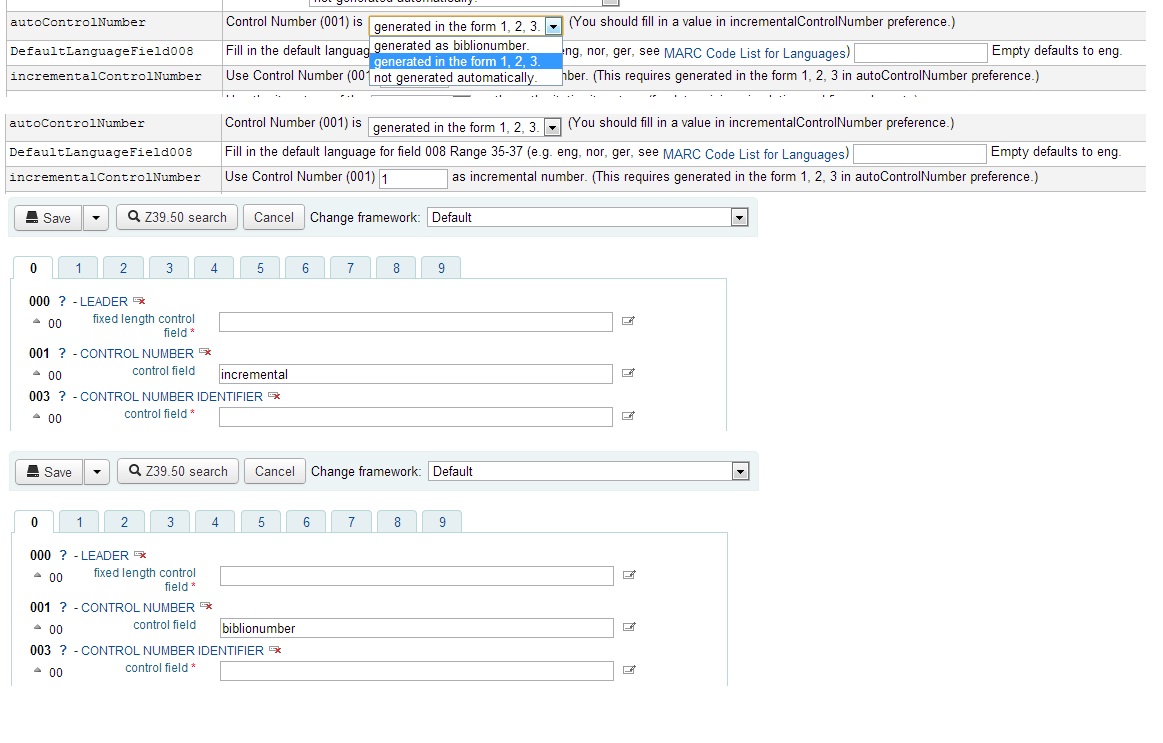This screenshot has height=743, width=1163.
Task: Open tag editor icon beside the 'incremental' field
Action: (628, 374)
